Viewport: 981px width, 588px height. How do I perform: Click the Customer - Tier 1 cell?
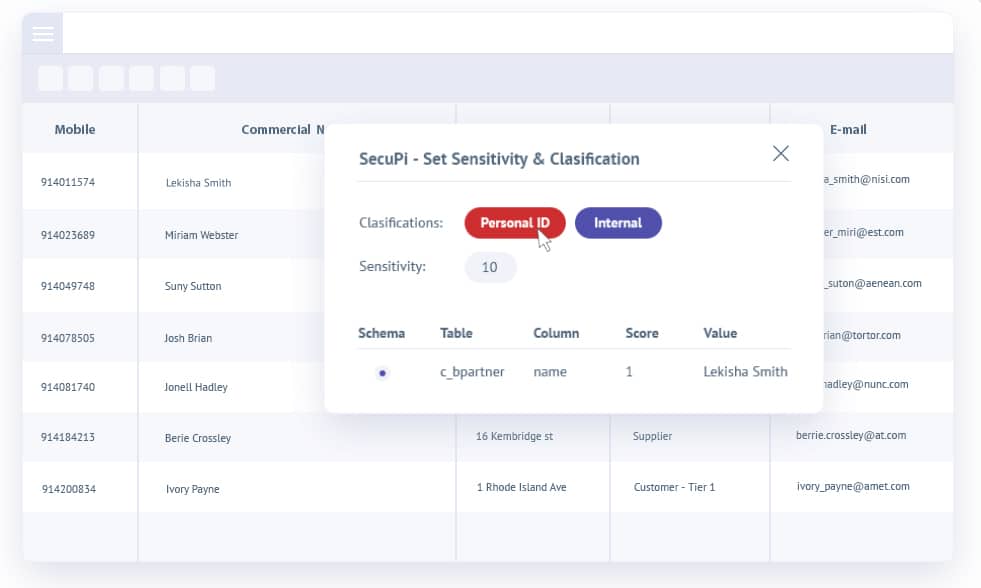(x=674, y=487)
